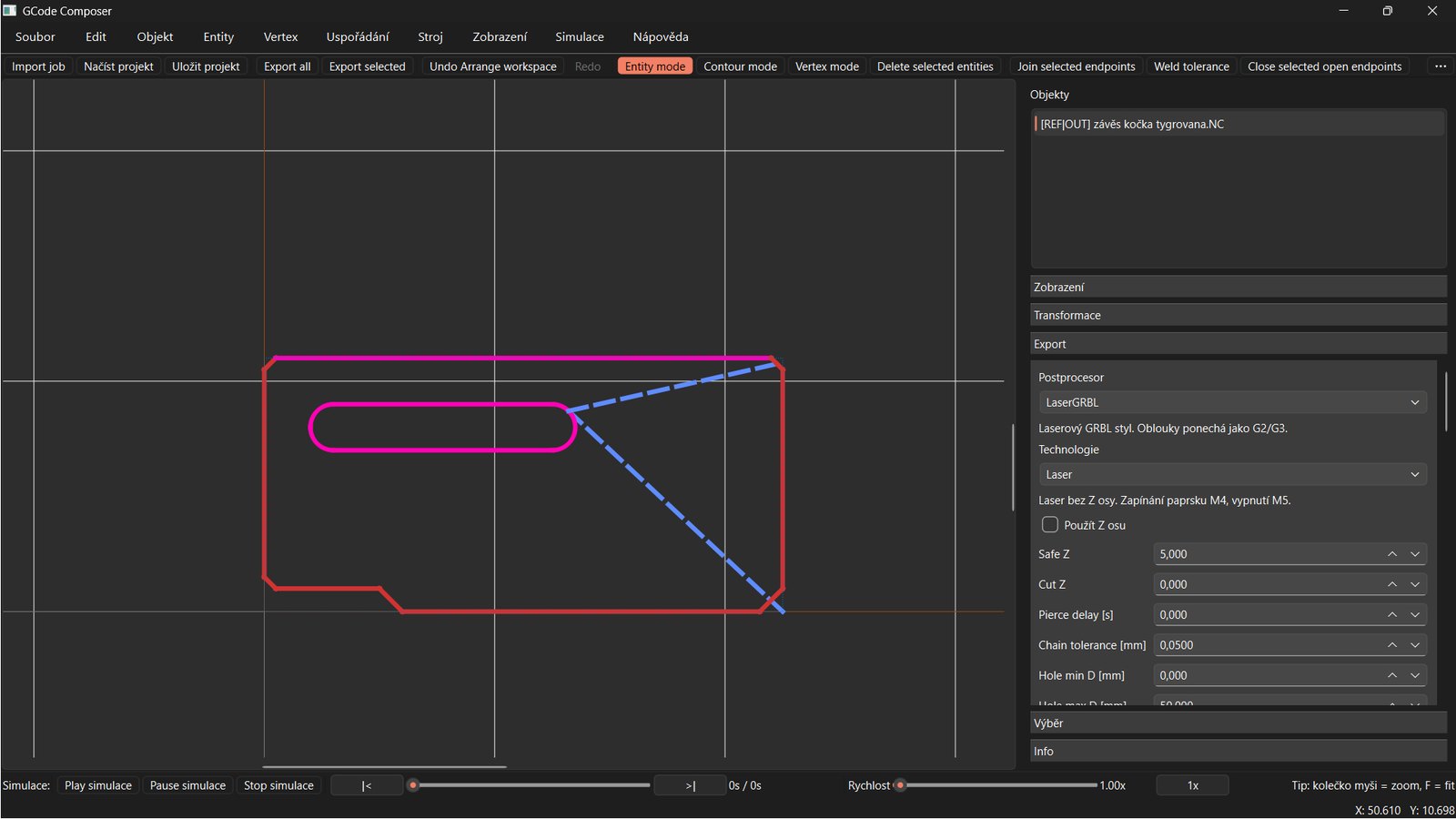The image size is (1456, 819).
Task: Decrease Chain tolerance with down arrow
Action: tap(1414, 645)
